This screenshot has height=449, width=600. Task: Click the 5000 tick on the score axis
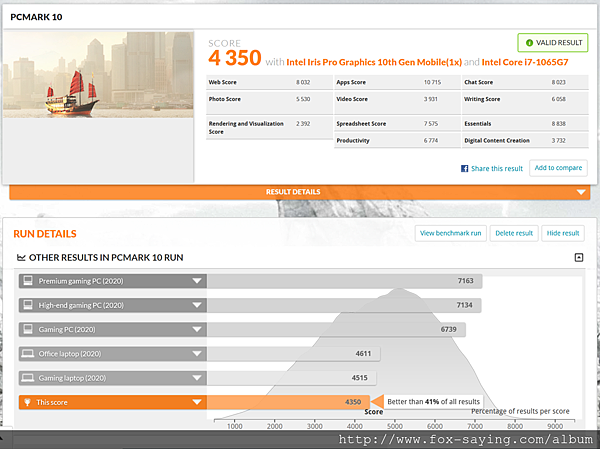tap(395, 426)
